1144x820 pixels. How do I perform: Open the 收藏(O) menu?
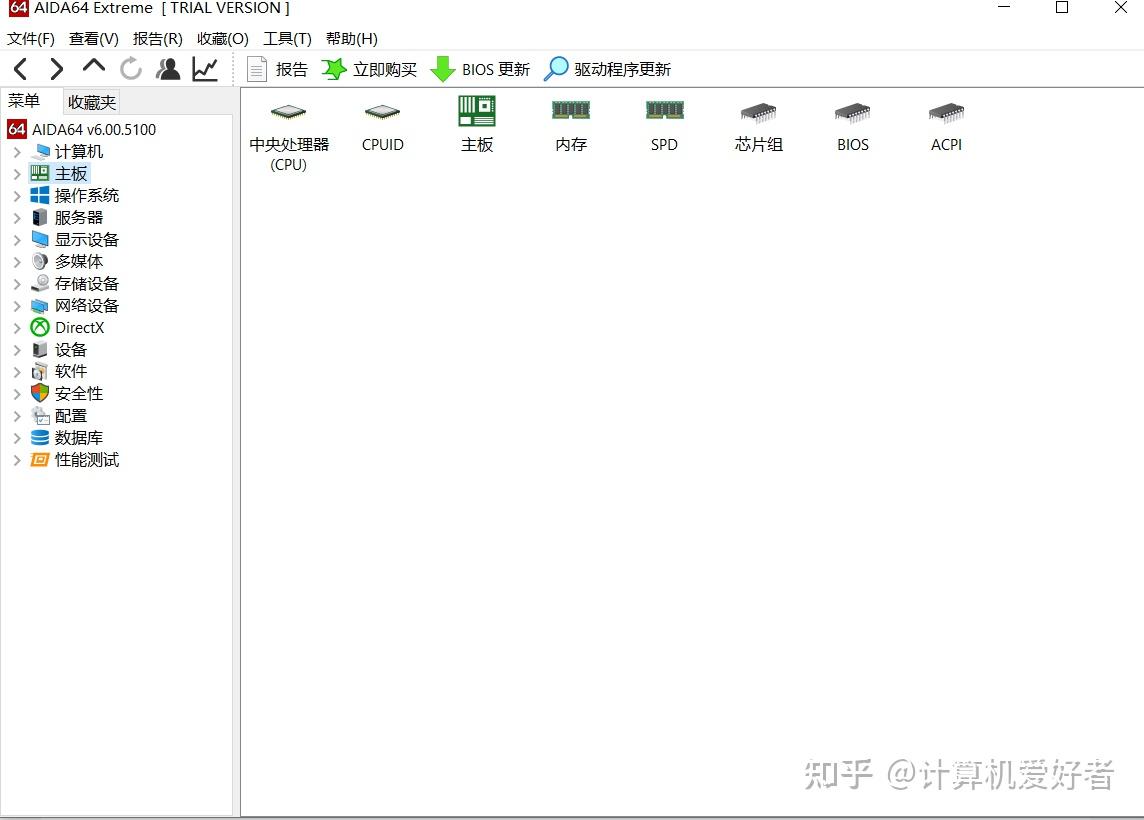click(223, 39)
